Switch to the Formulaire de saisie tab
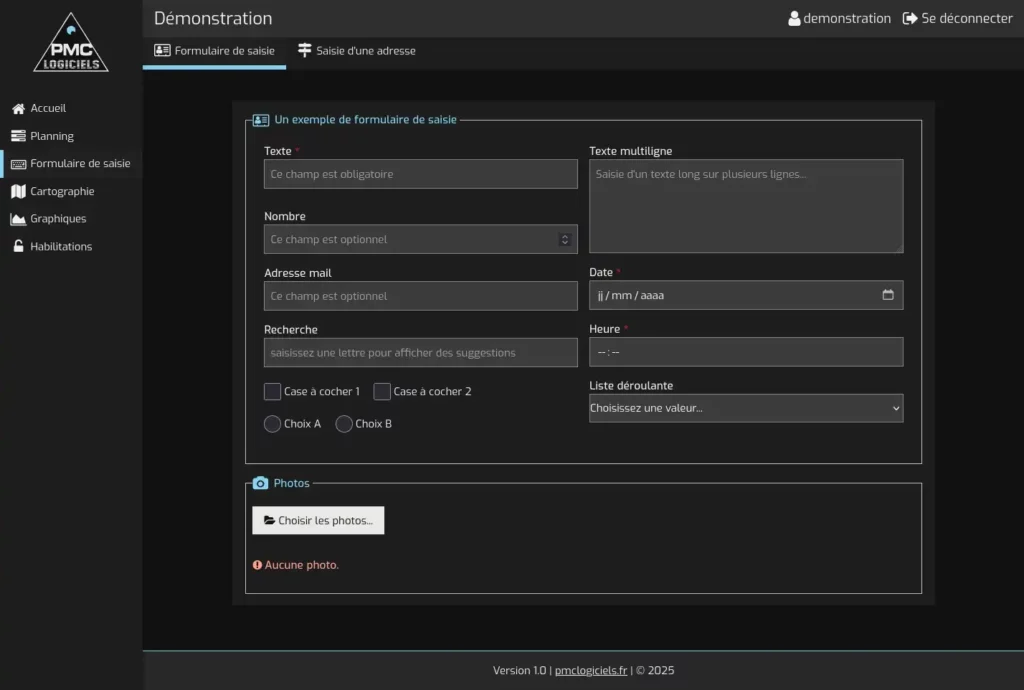1024x690 pixels. 214,51
